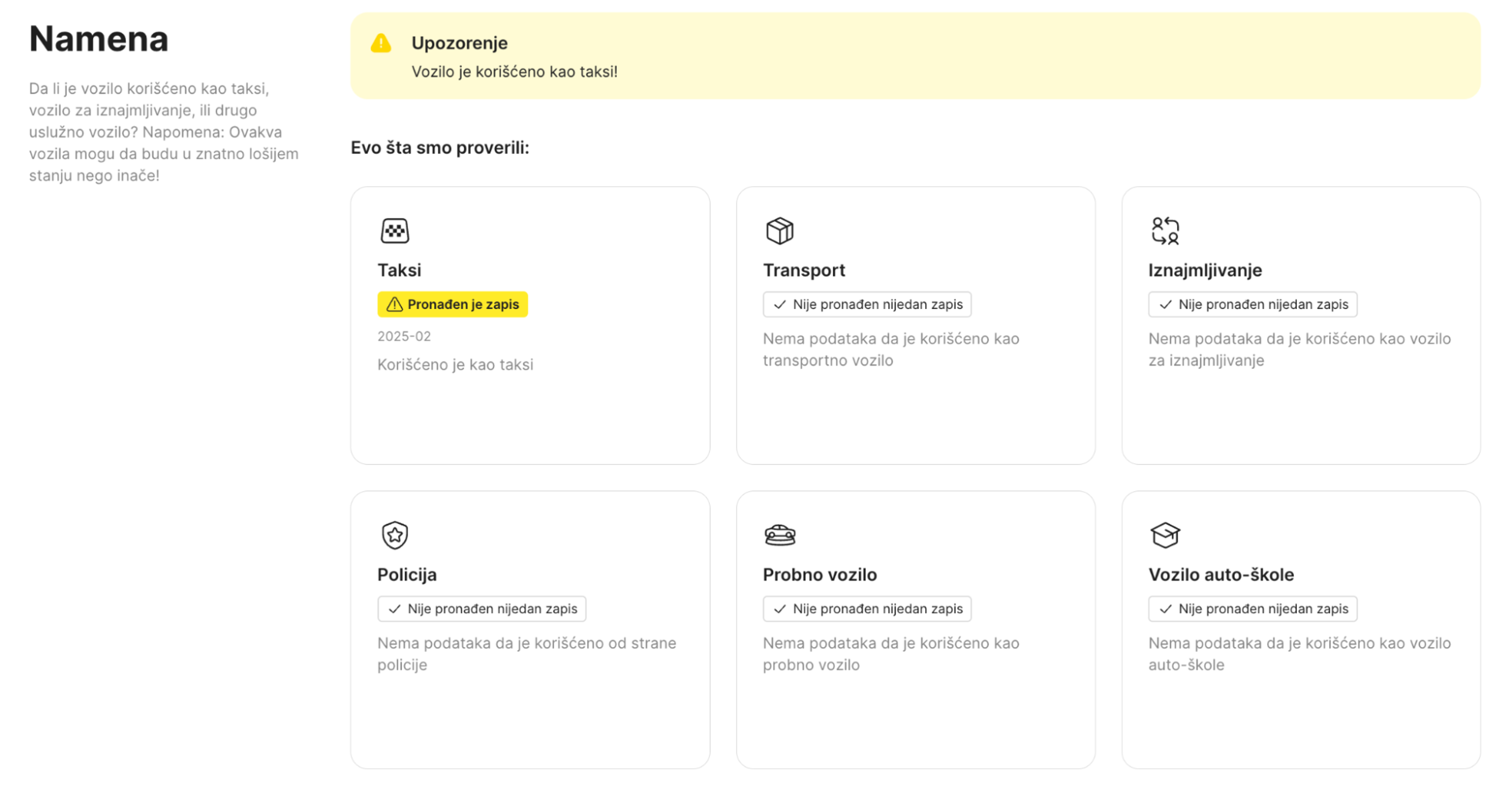Click Transport 'Nije pronađen nijedan zapis' badge
The height and width of the screenshot is (787, 1512).
tap(867, 304)
